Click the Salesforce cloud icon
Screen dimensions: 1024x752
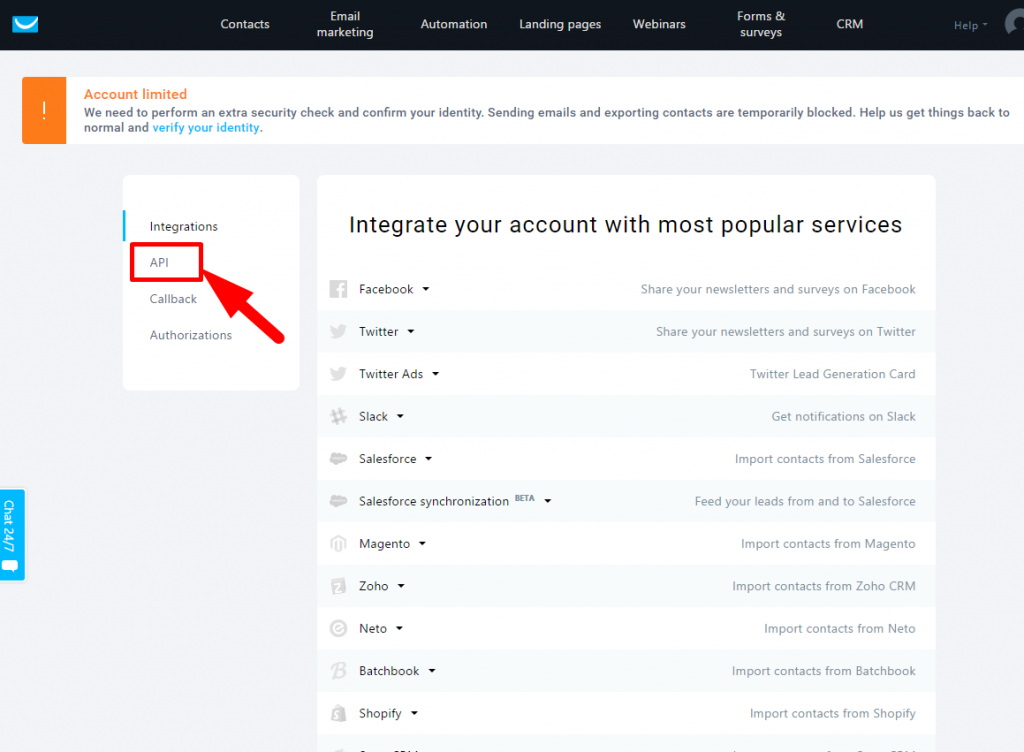(338, 459)
